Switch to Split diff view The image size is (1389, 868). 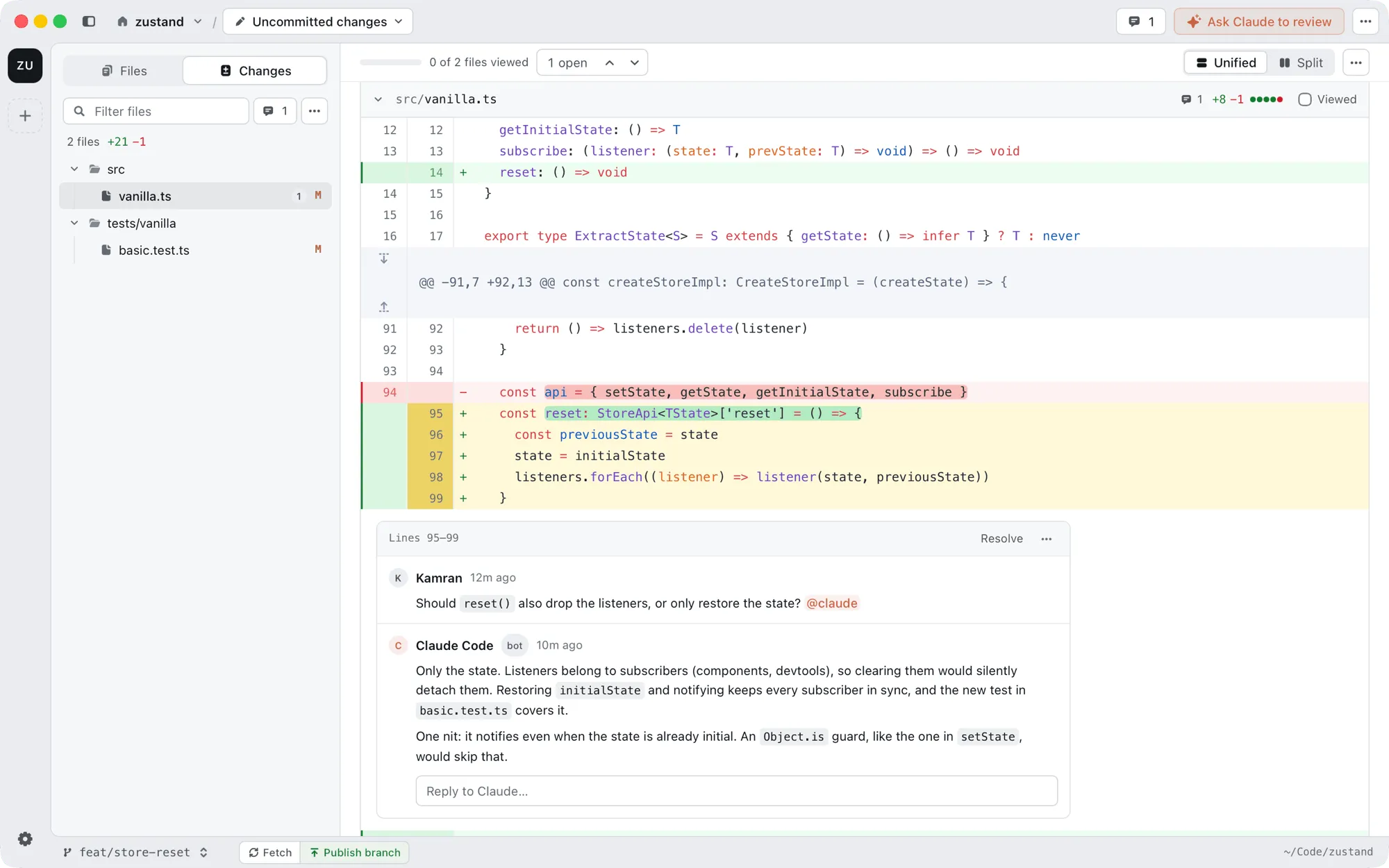click(1301, 62)
